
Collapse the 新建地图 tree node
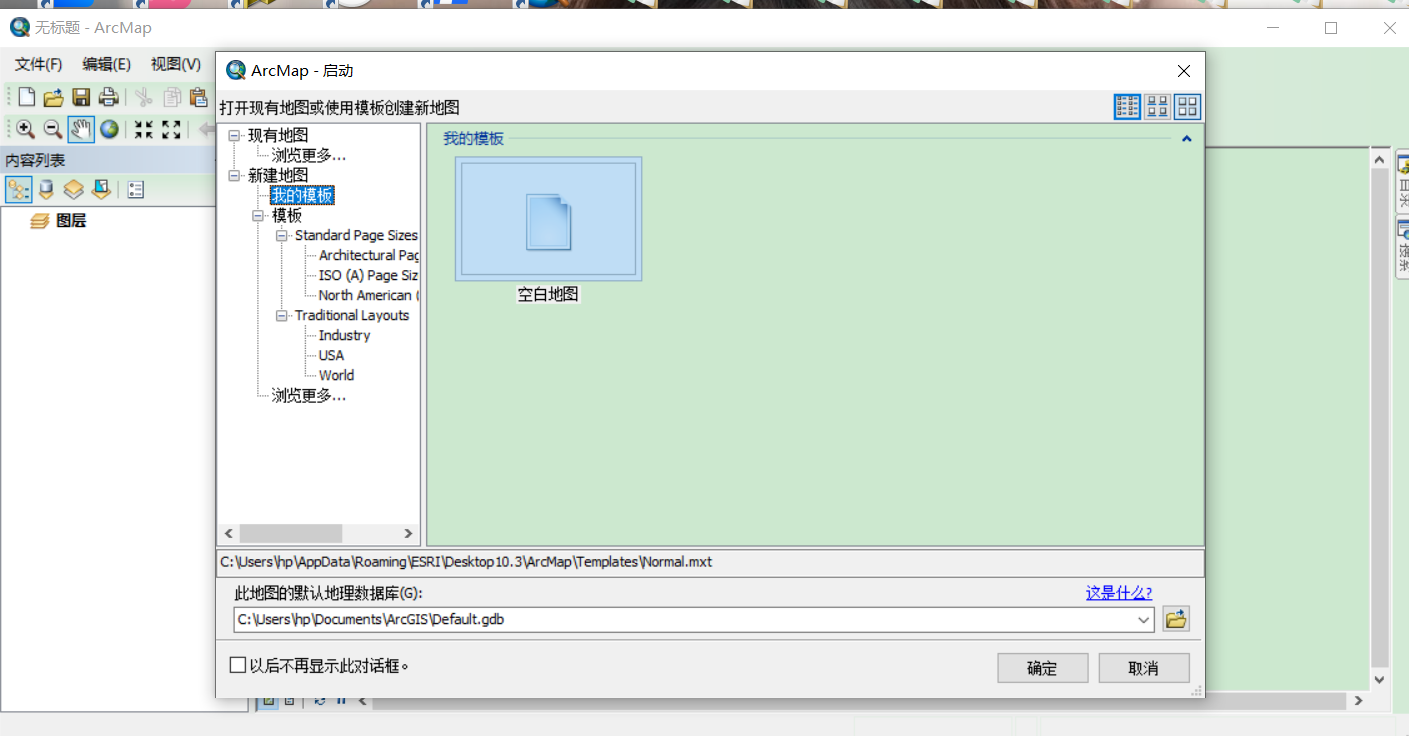pyautogui.click(x=235, y=175)
